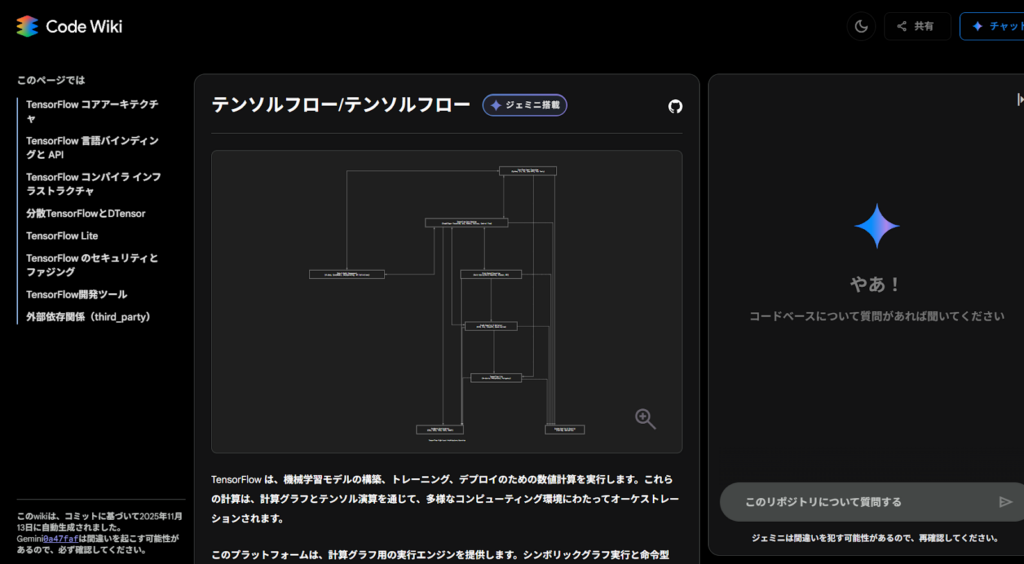
Task: Select TensorFlow 言語バインディングと API in sidebar
Action: click(92, 148)
